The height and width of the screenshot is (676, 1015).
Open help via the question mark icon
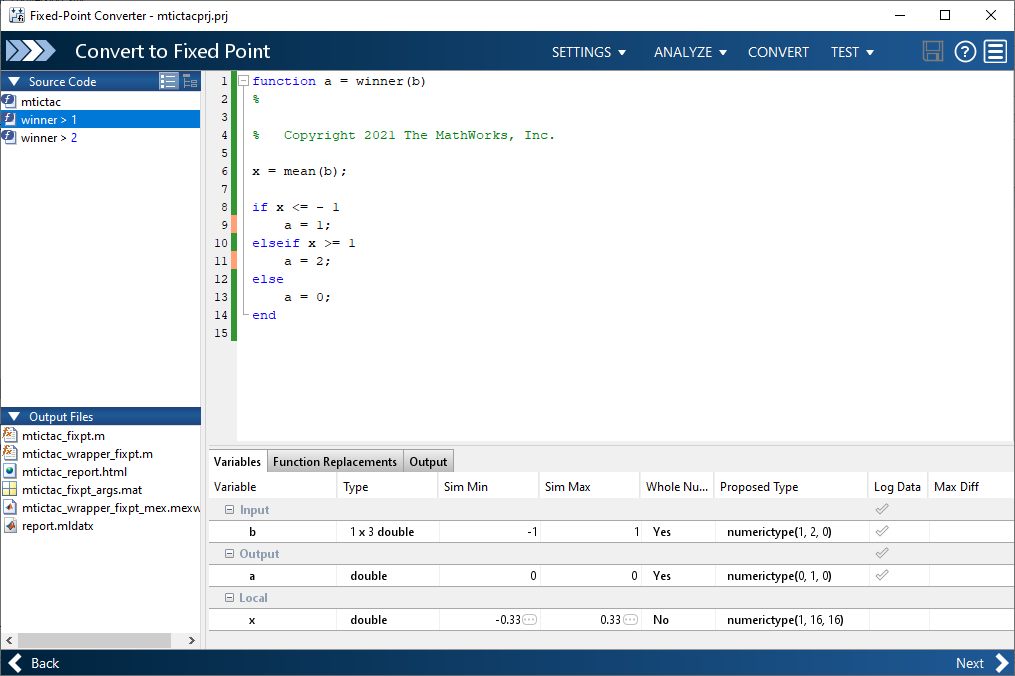pos(964,51)
